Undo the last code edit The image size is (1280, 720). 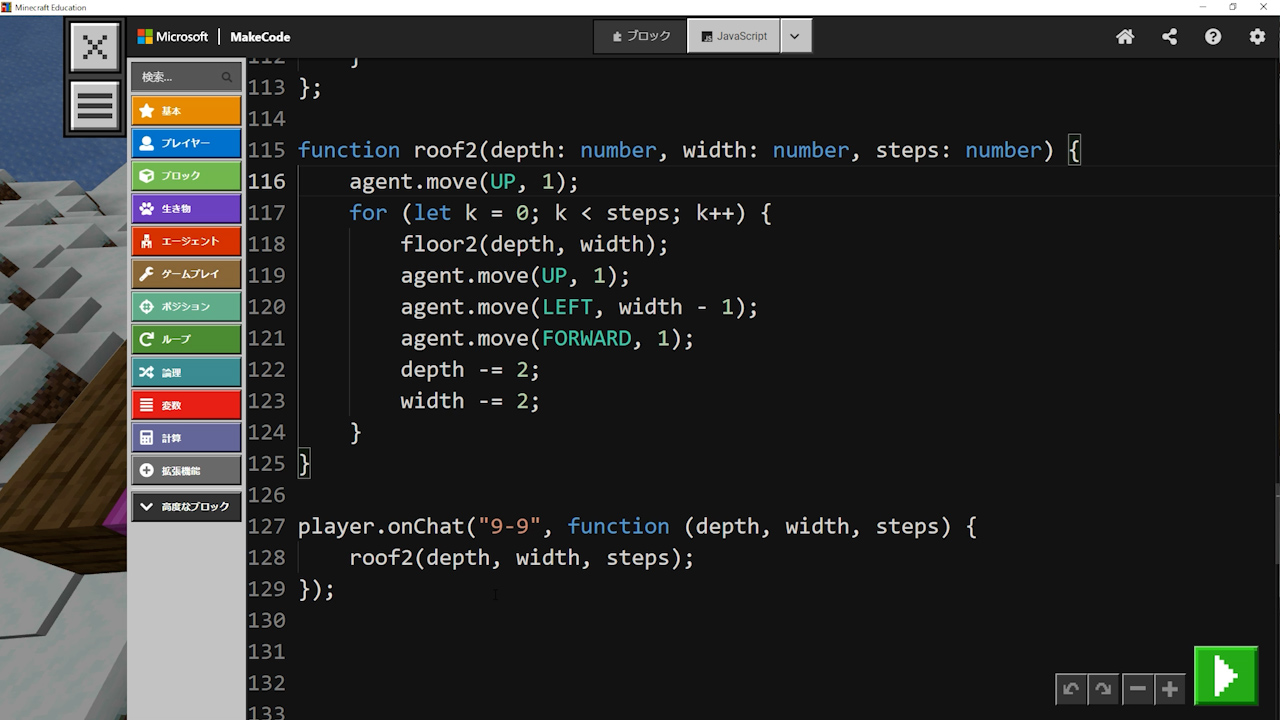pyautogui.click(x=1071, y=689)
